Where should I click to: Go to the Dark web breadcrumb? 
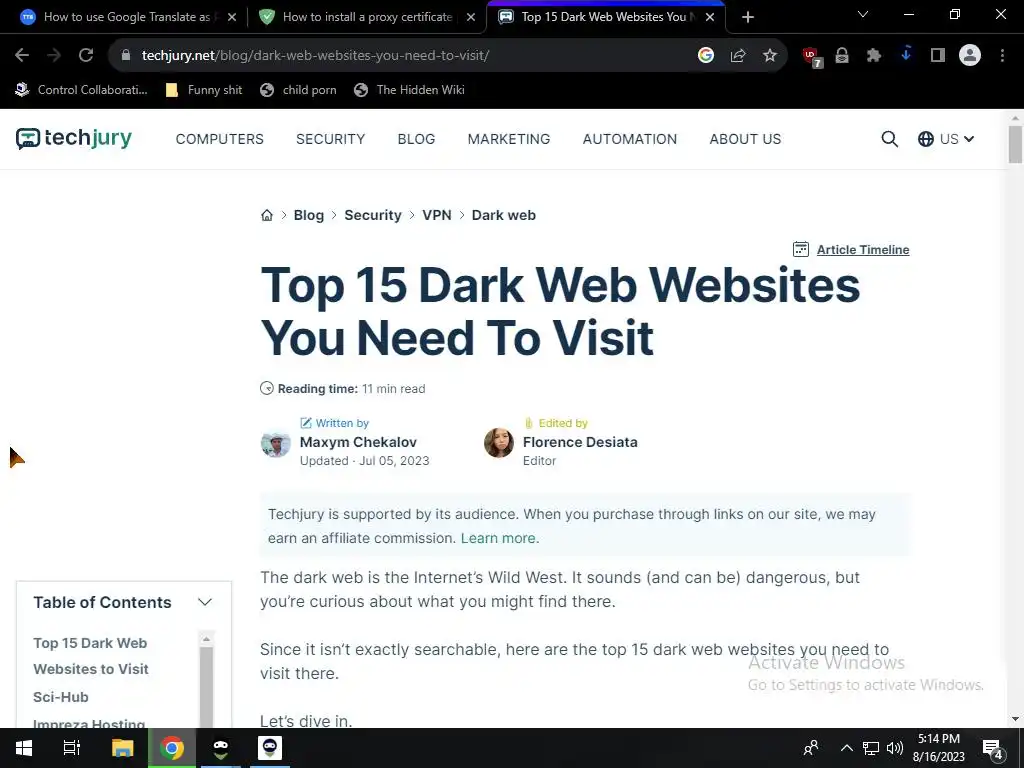pos(504,216)
